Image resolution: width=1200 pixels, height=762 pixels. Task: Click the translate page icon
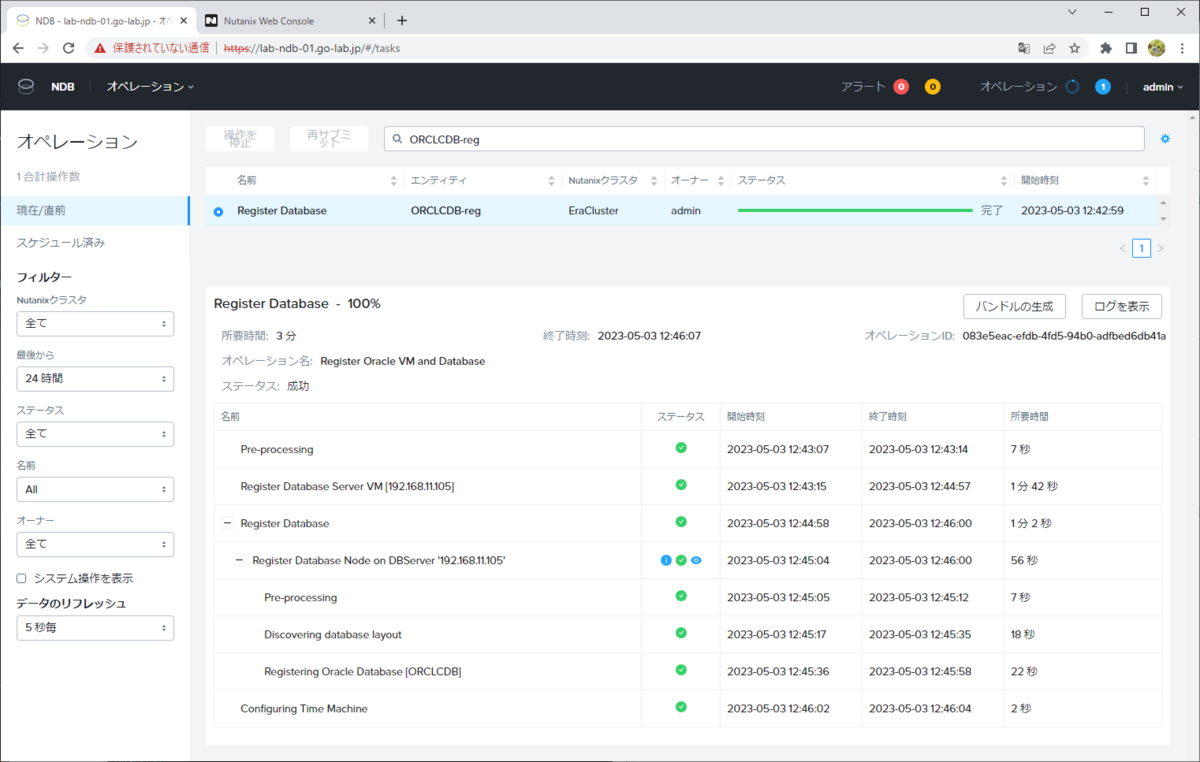pyautogui.click(x=1024, y=48)
